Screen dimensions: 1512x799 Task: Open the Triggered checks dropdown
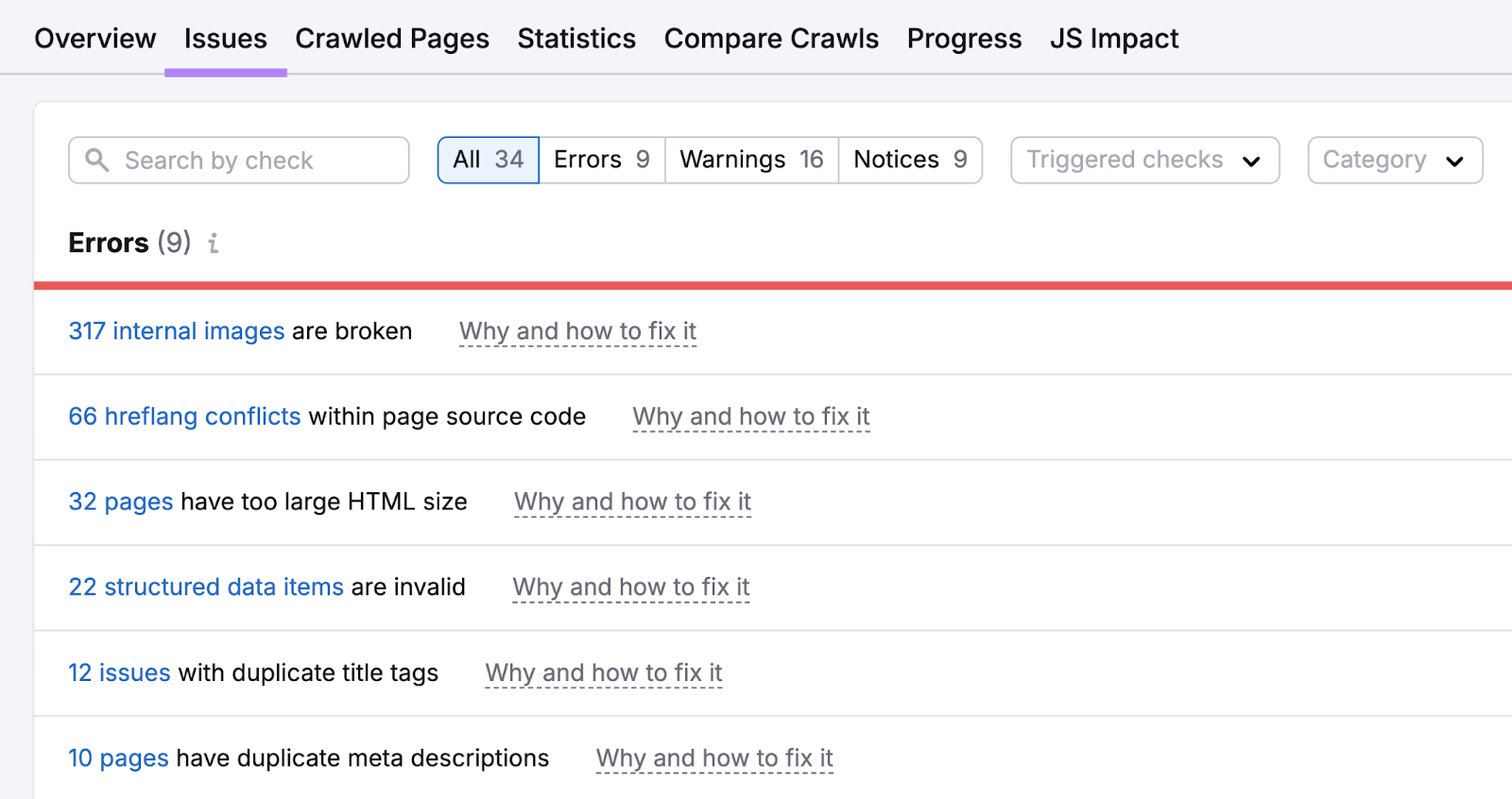pos(1143,160)
